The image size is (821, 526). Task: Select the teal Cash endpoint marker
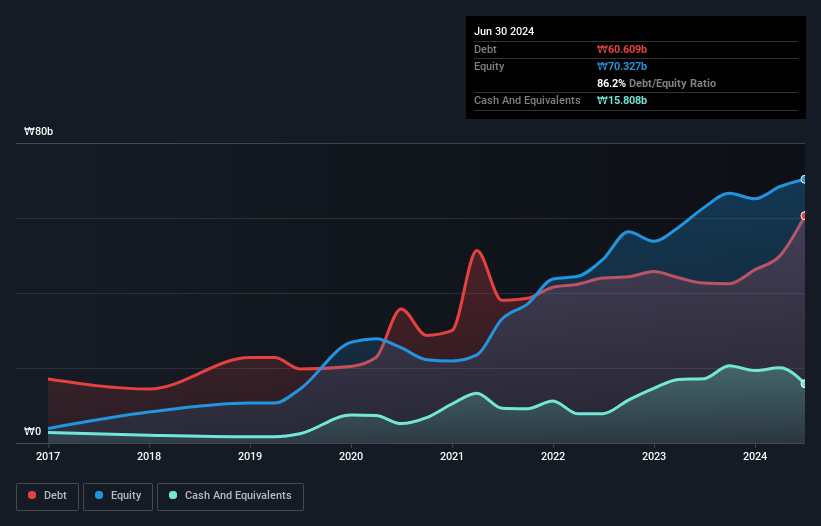click(804, 384)
